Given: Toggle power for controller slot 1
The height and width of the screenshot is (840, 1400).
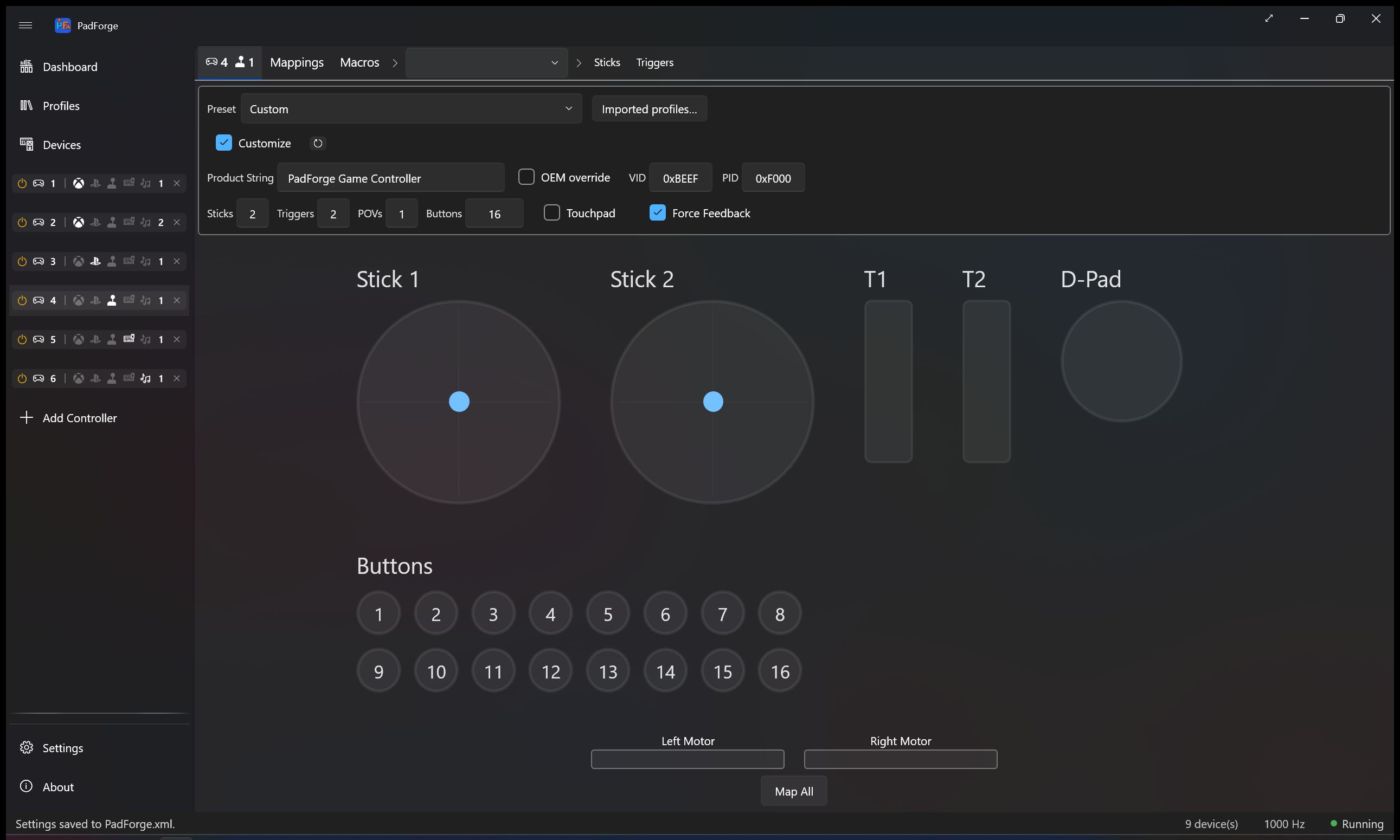Looking at the screenshot, I should 22,183.
